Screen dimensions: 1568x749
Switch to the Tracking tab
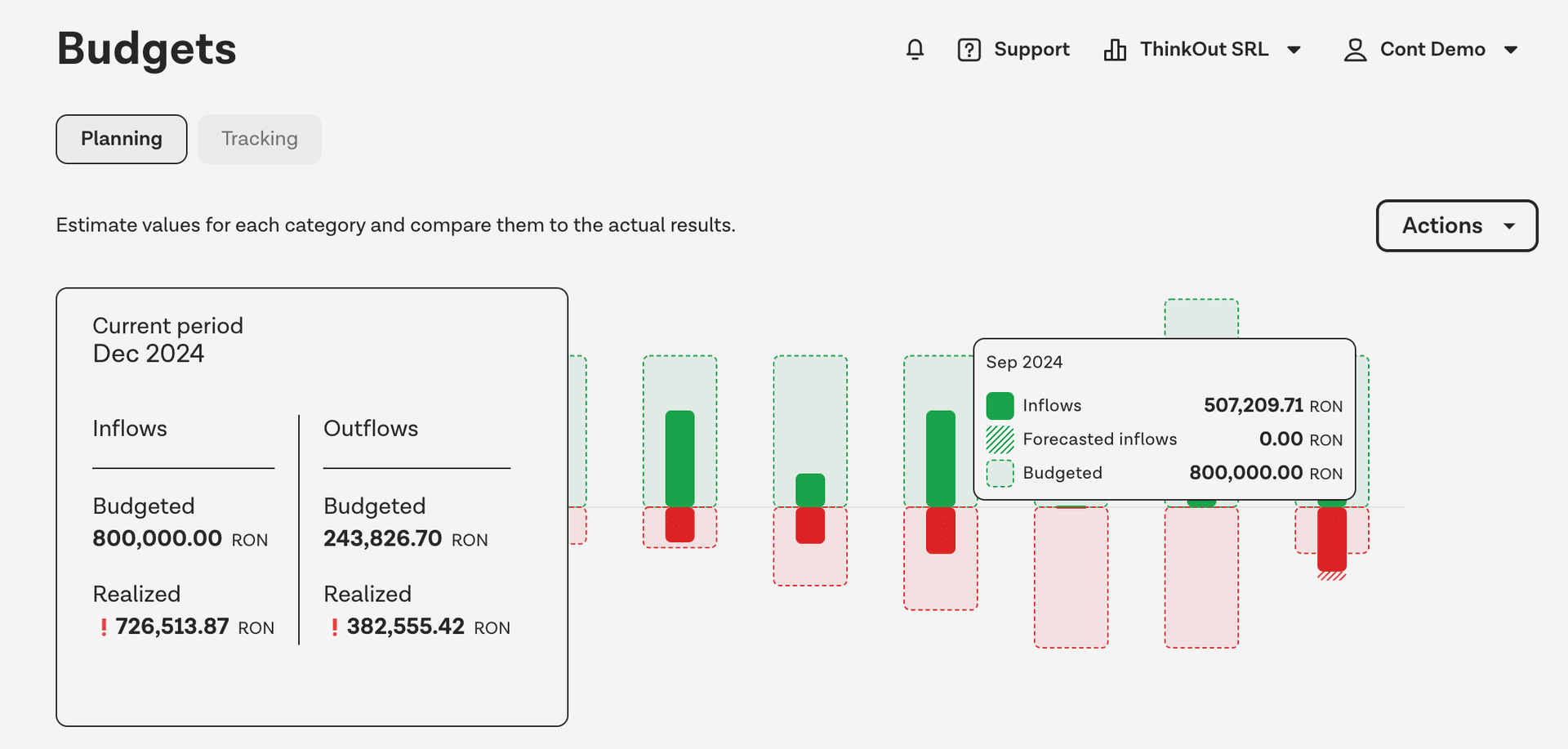click(x=259, y=139)
